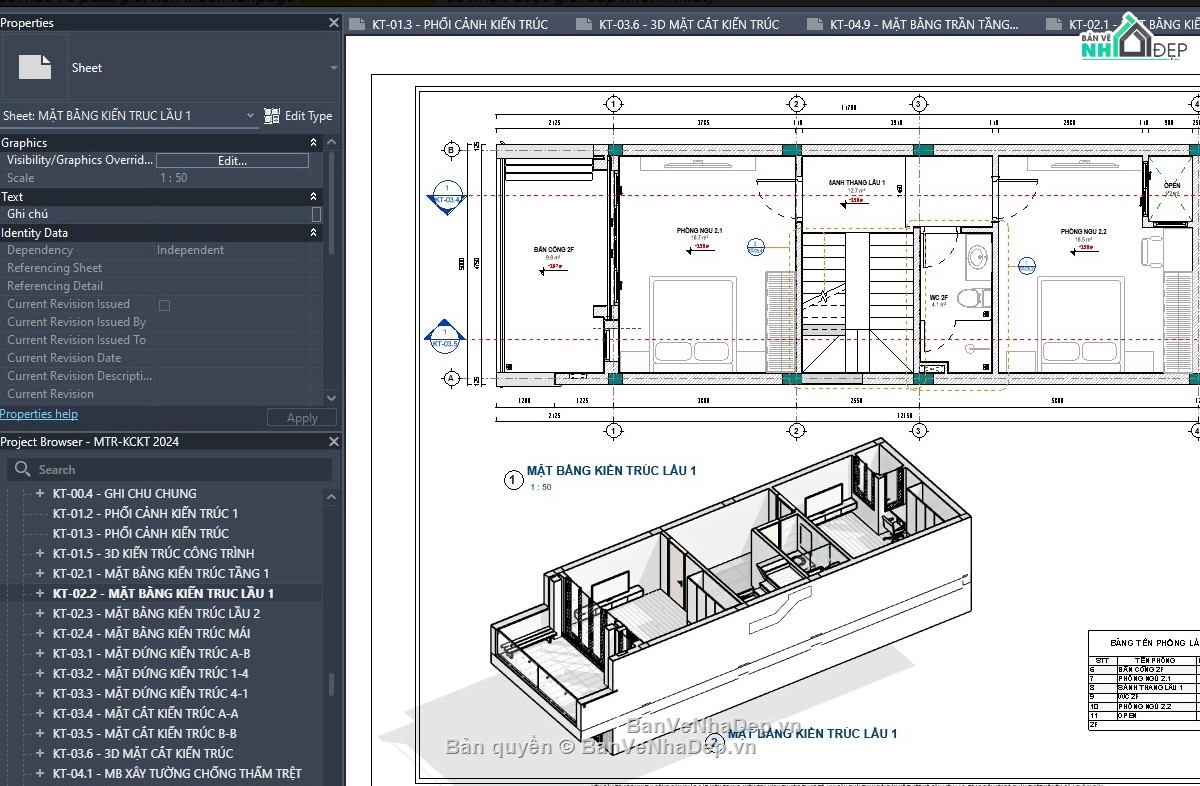This screenshot has width=1200, height=786.
Task: Select grid bubble 3 below the plan
Action: (x=918, y=431)
